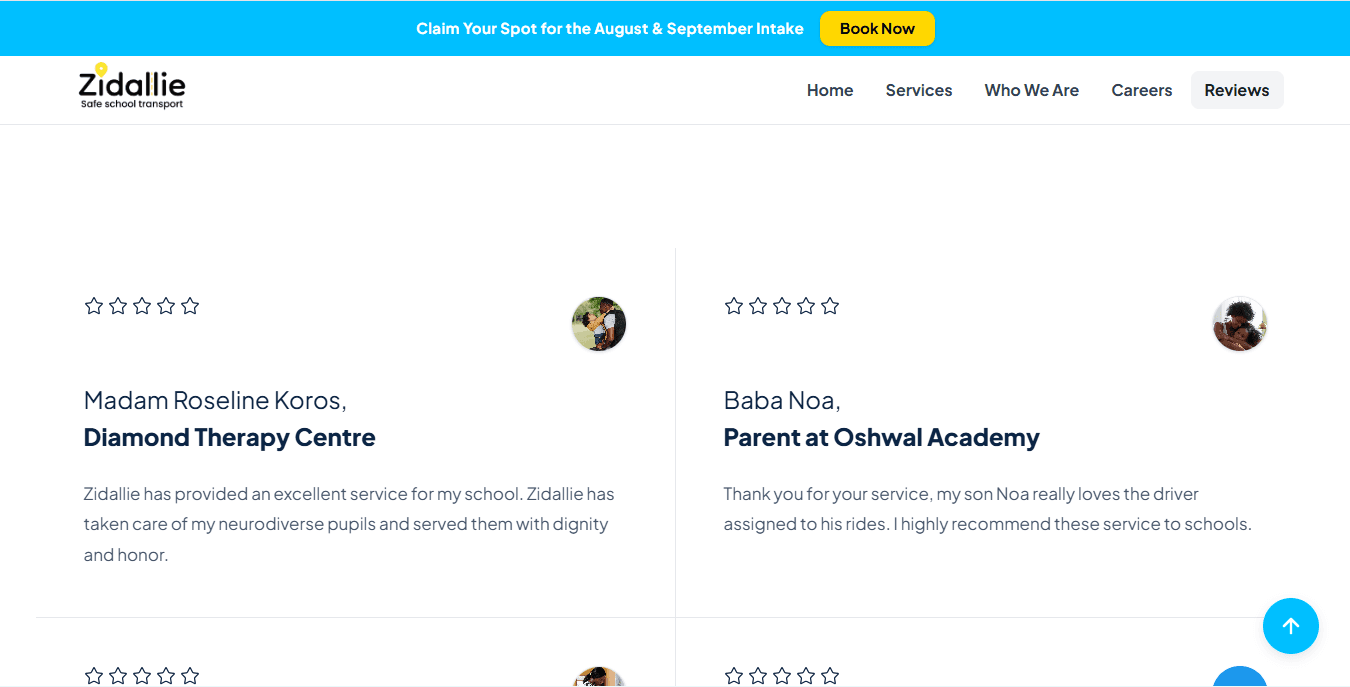
Task: Click the partially visible blue chat bubble
Action: tap(1240, 677)
